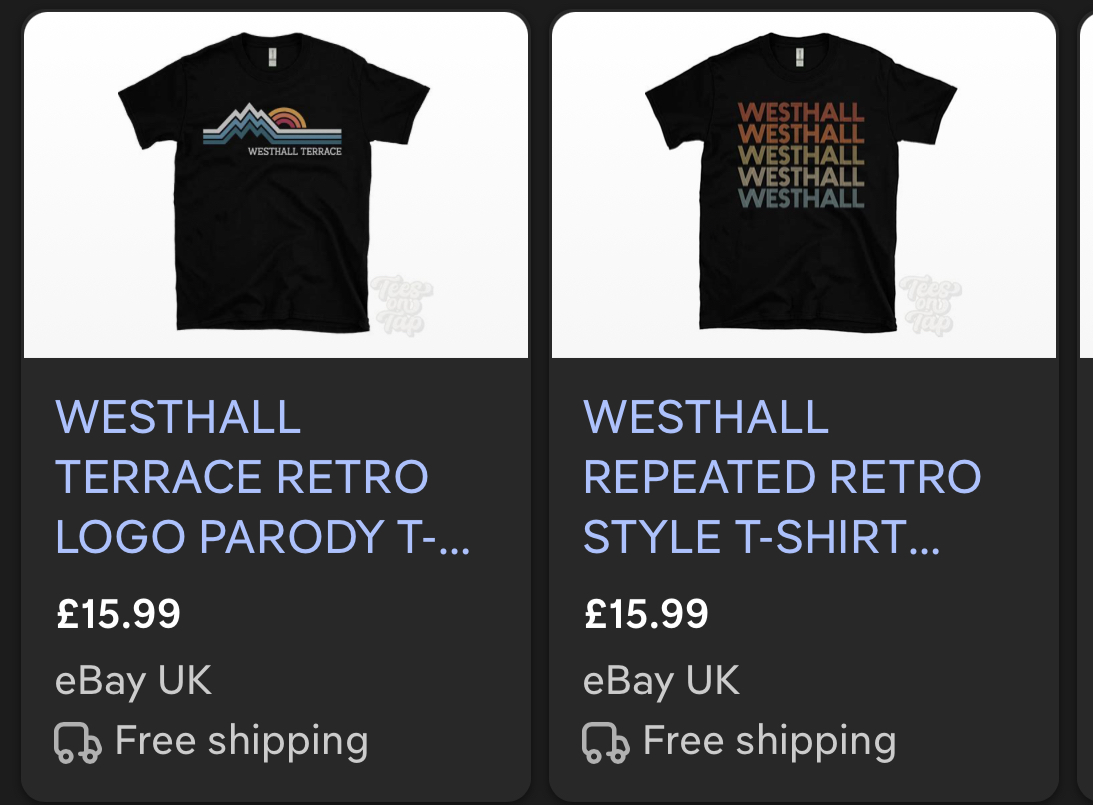Click the orange sunset arc in the shirt logo

point(290,118)
